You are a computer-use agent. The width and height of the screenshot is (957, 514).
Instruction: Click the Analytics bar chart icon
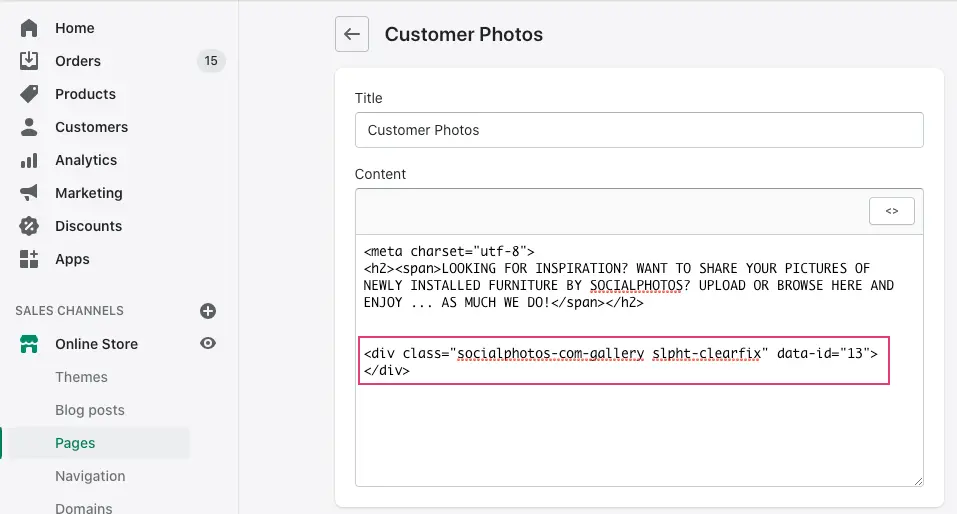[x=29, y=160]
